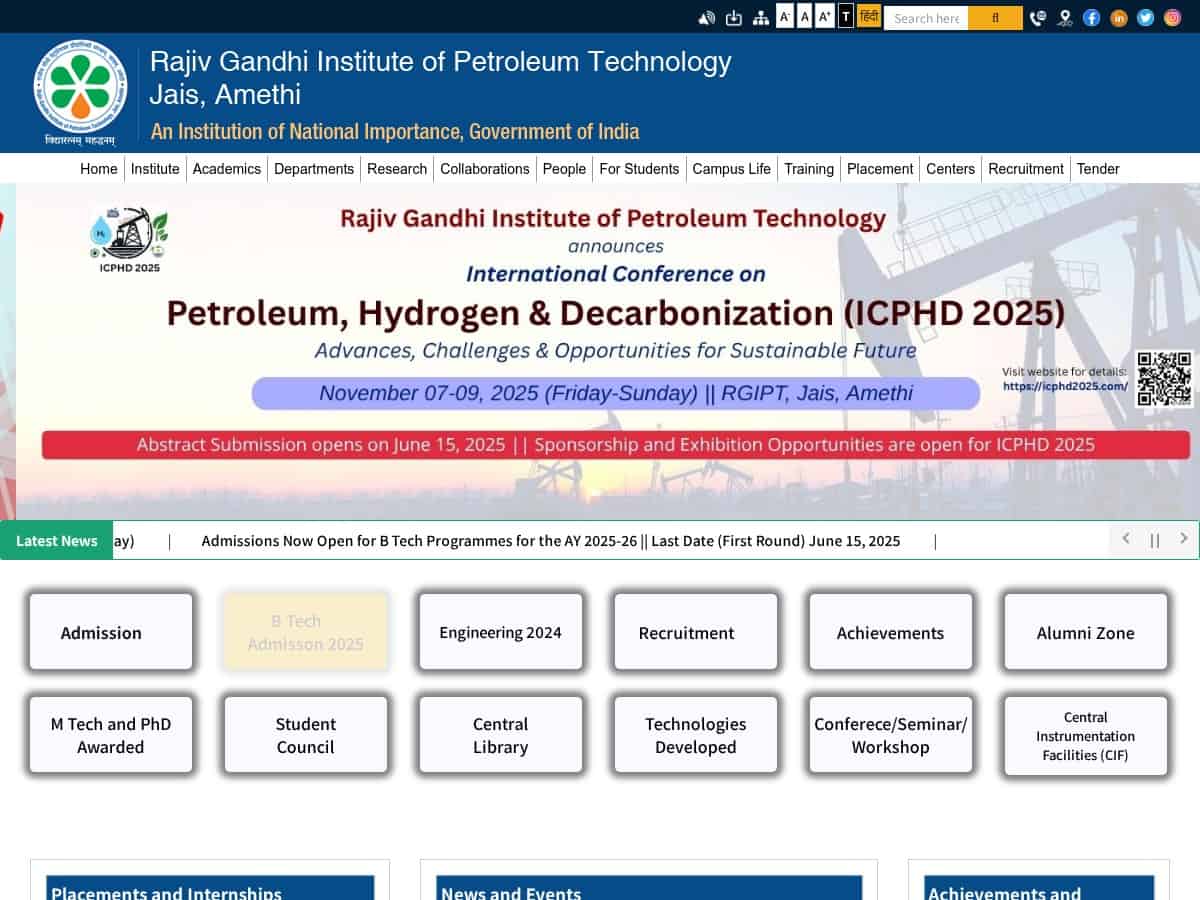This screenshot has width=1200, height=900.
Task: Open the B Tech Admisson 2025 tile
Action: pyautogui.click(x=306, y=632)
